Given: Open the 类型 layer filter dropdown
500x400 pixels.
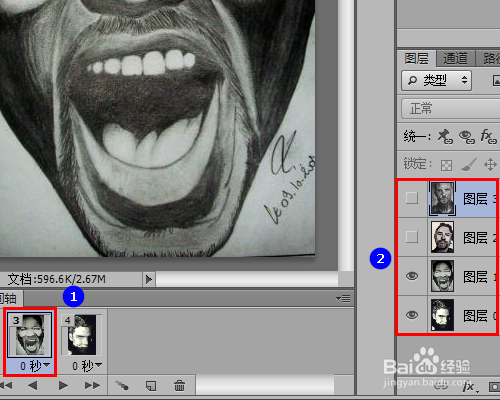Looking at the screenshot, I should 436,80.
